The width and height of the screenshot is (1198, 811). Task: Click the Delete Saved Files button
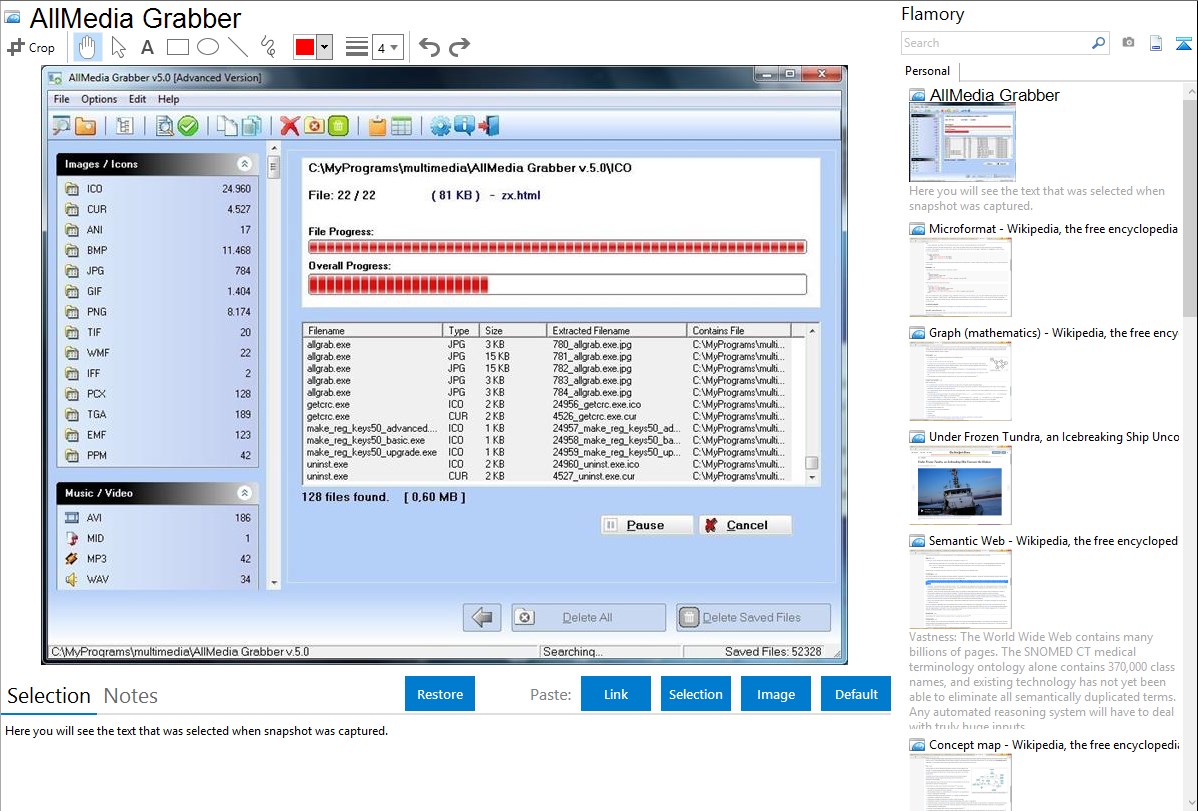[753, 618]
